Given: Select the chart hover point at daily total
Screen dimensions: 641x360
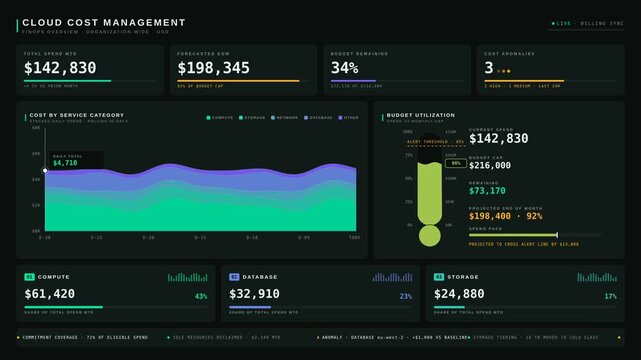Looking at the screenshot, I should 45,170.
